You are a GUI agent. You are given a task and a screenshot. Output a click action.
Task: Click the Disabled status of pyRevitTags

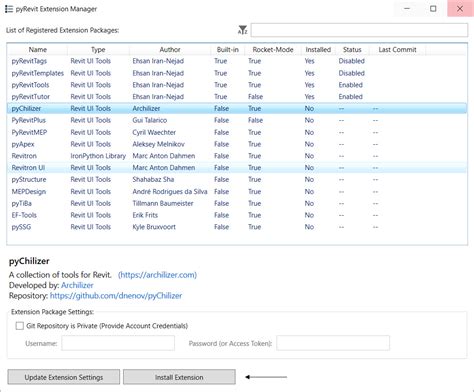352,61
